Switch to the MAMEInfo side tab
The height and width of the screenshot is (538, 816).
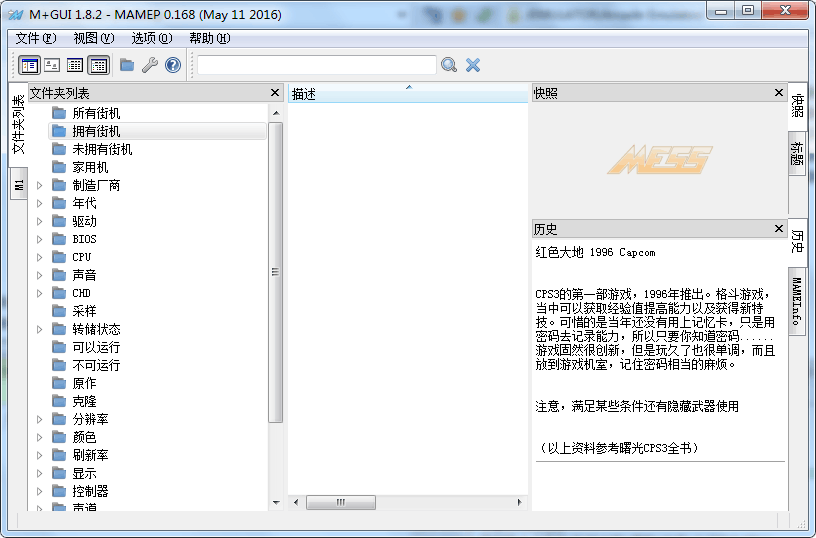click(797, 301)
